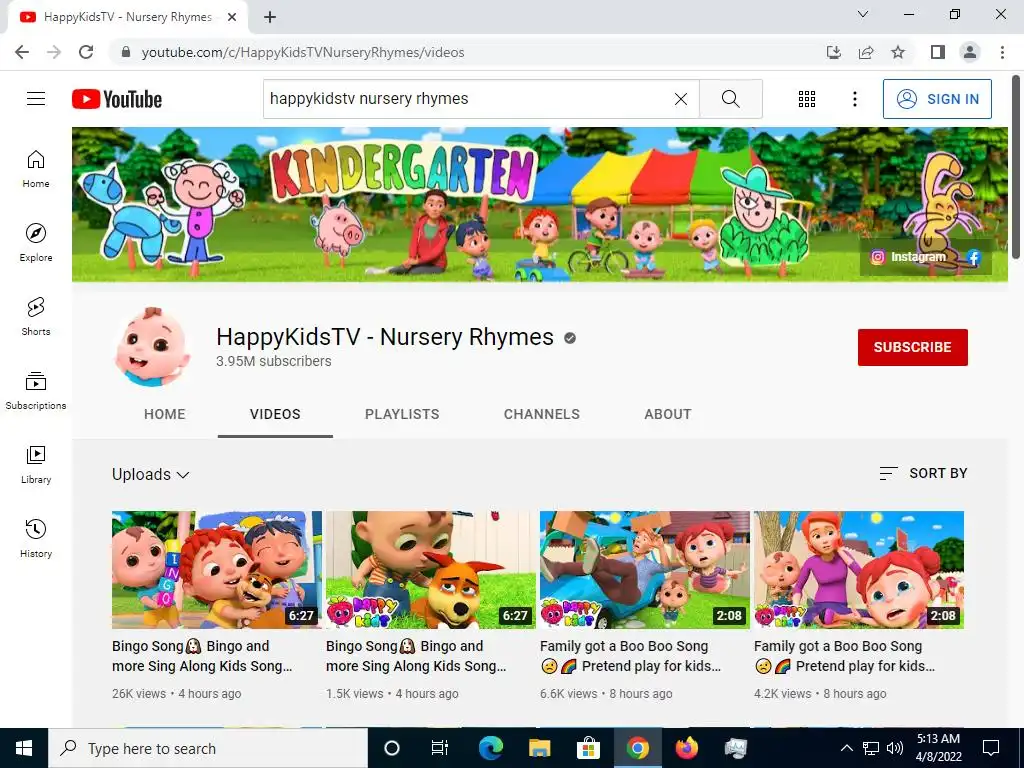
Task: Play the Boo Boo thumbnail with crying girl
Action: pyautogui.click(x=859, y=569)
